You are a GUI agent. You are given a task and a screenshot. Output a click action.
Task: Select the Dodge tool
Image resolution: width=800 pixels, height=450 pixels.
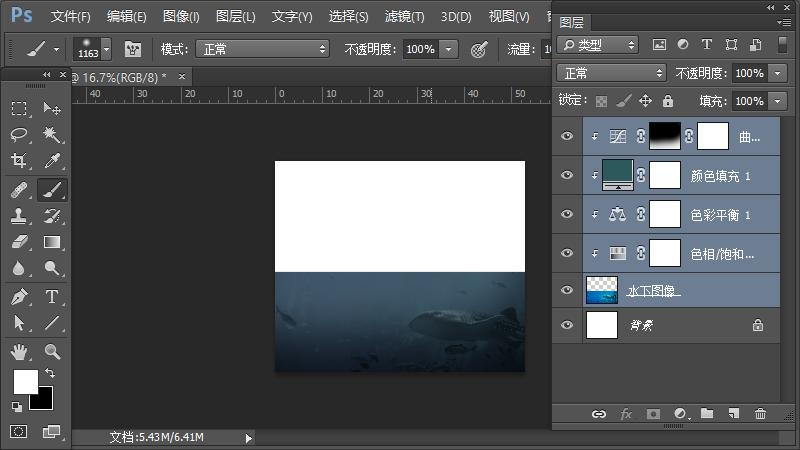coord(52,268)
